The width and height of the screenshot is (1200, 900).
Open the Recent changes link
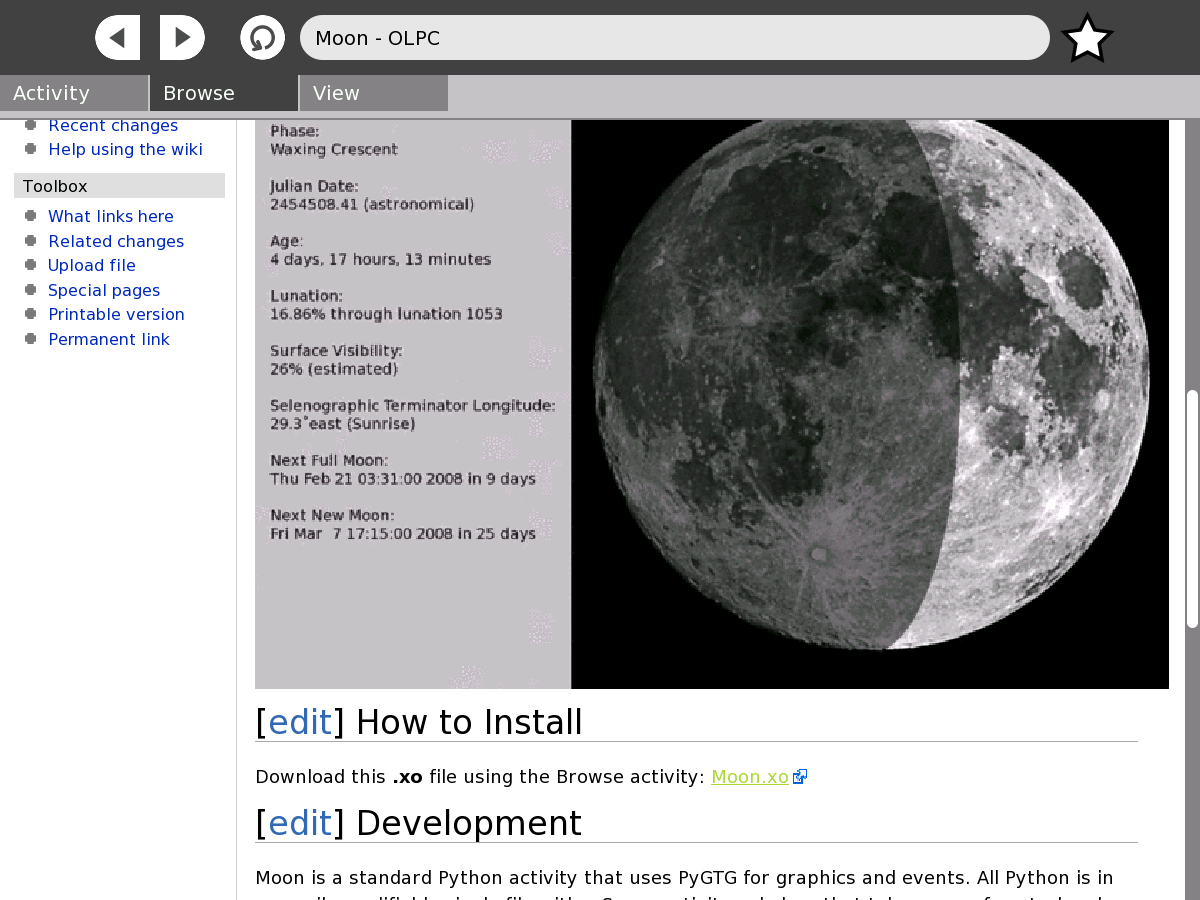(113, 125)
